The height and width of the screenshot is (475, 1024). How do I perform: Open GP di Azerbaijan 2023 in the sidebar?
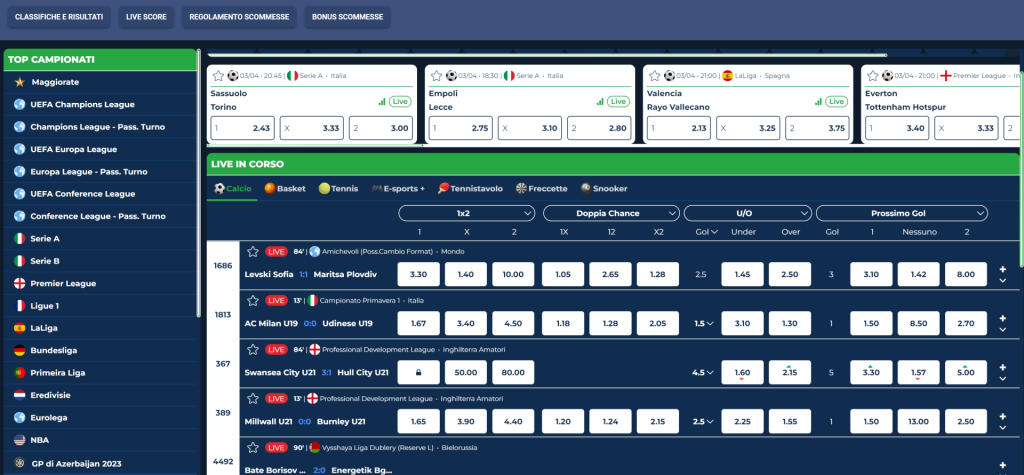pos(101,463)
